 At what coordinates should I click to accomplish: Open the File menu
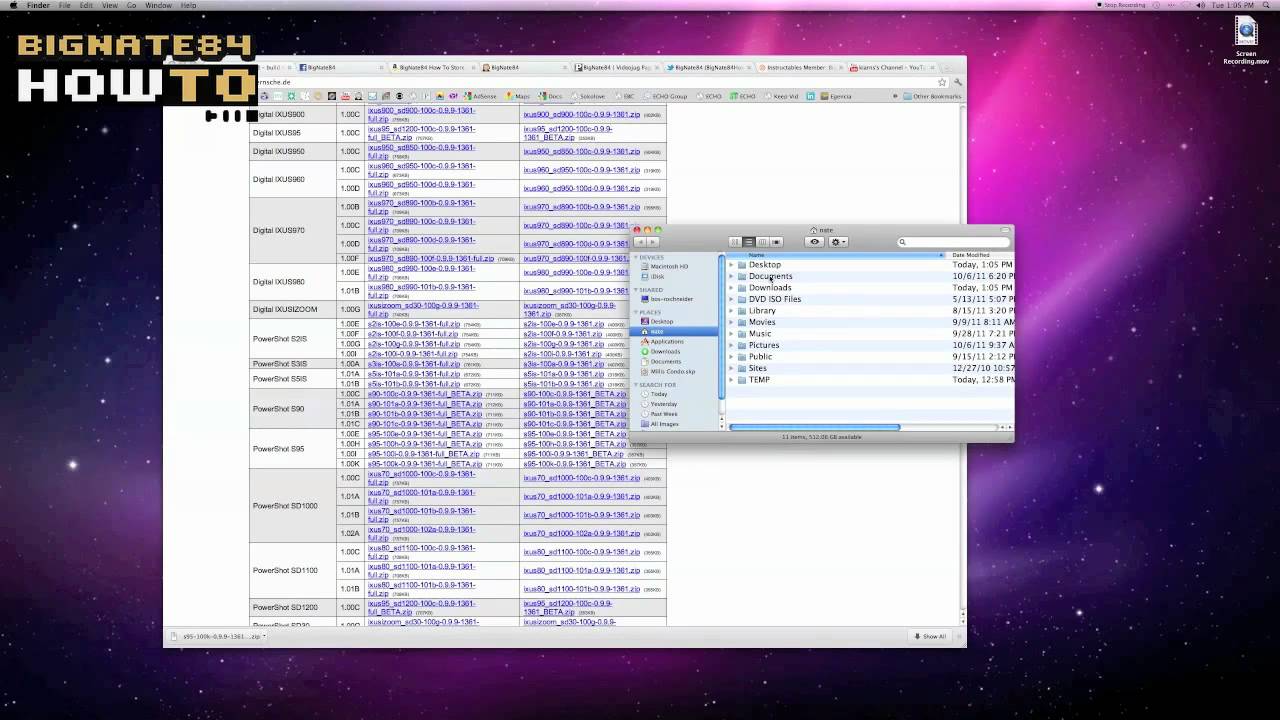pos(64,5)
